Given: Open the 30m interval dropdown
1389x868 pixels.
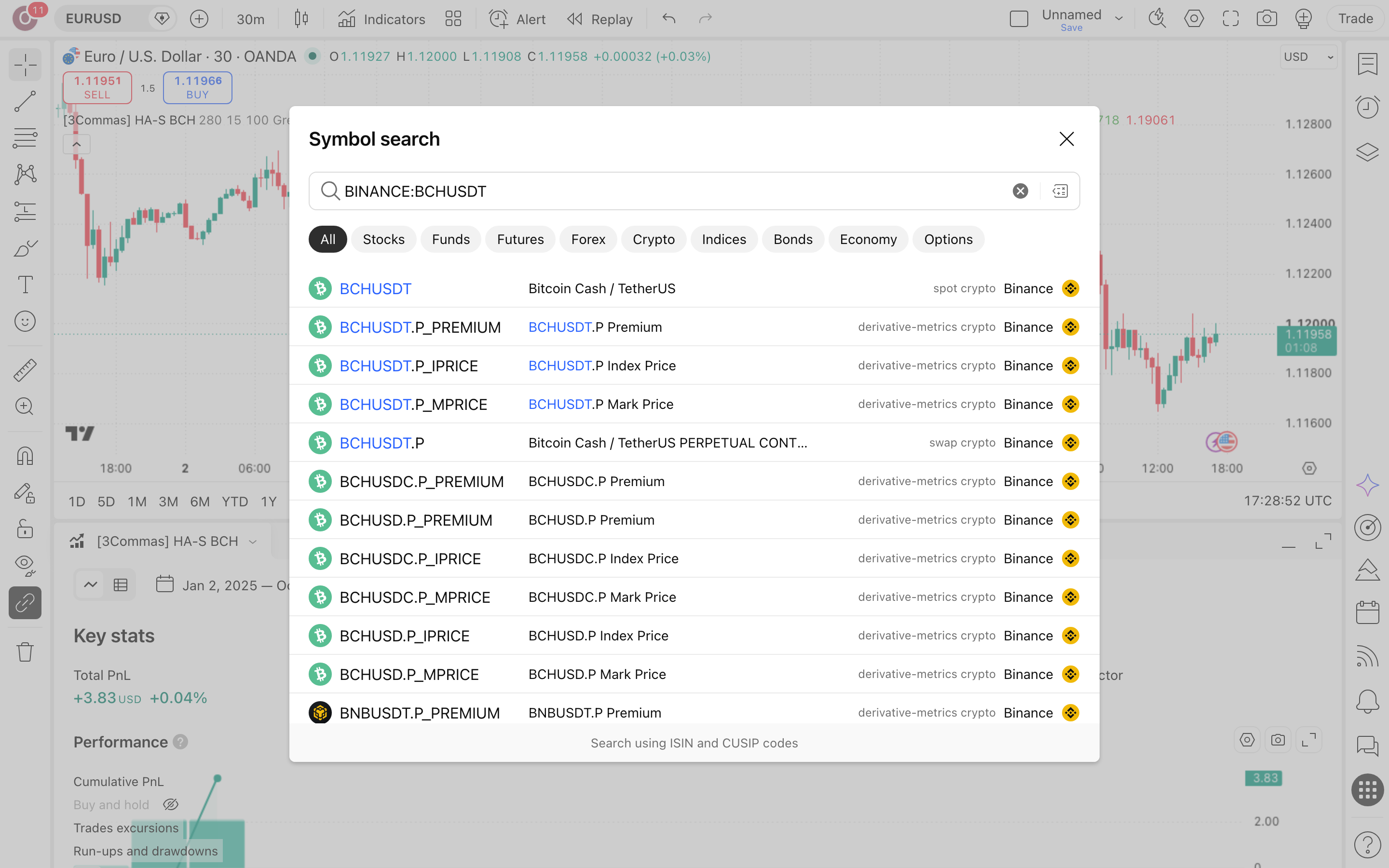Looking at the screenshot, I should click(x=250, y=19).
